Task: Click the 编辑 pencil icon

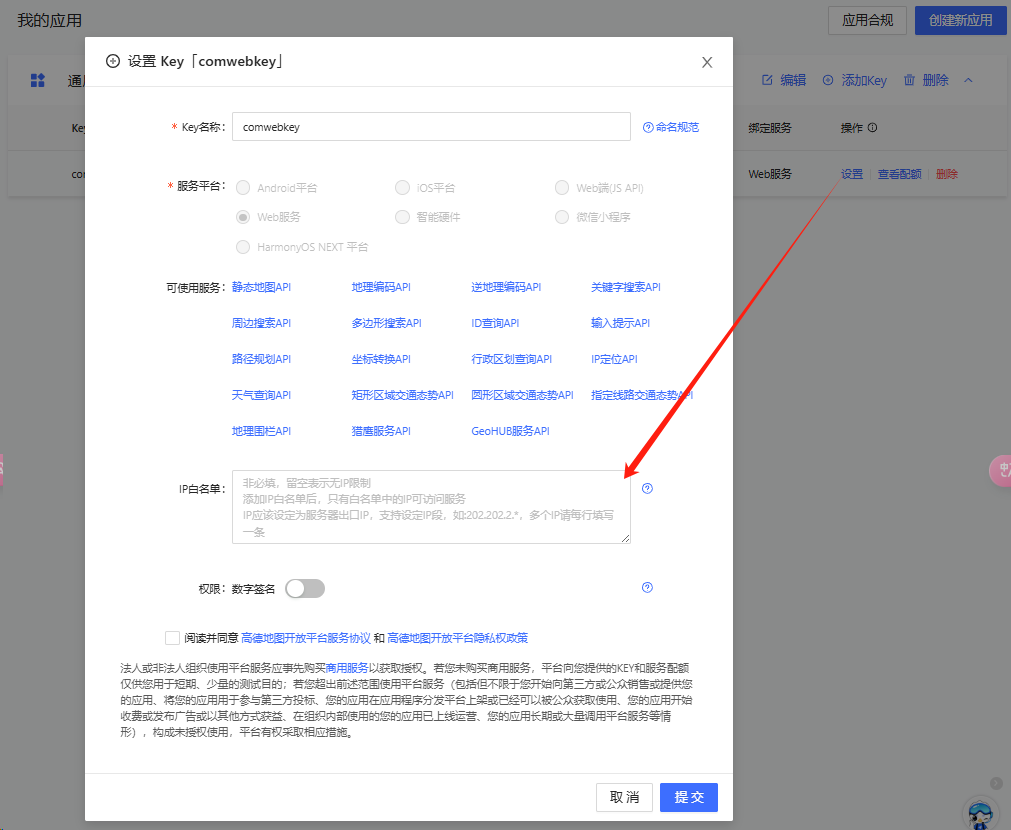Action: [767, 80]
